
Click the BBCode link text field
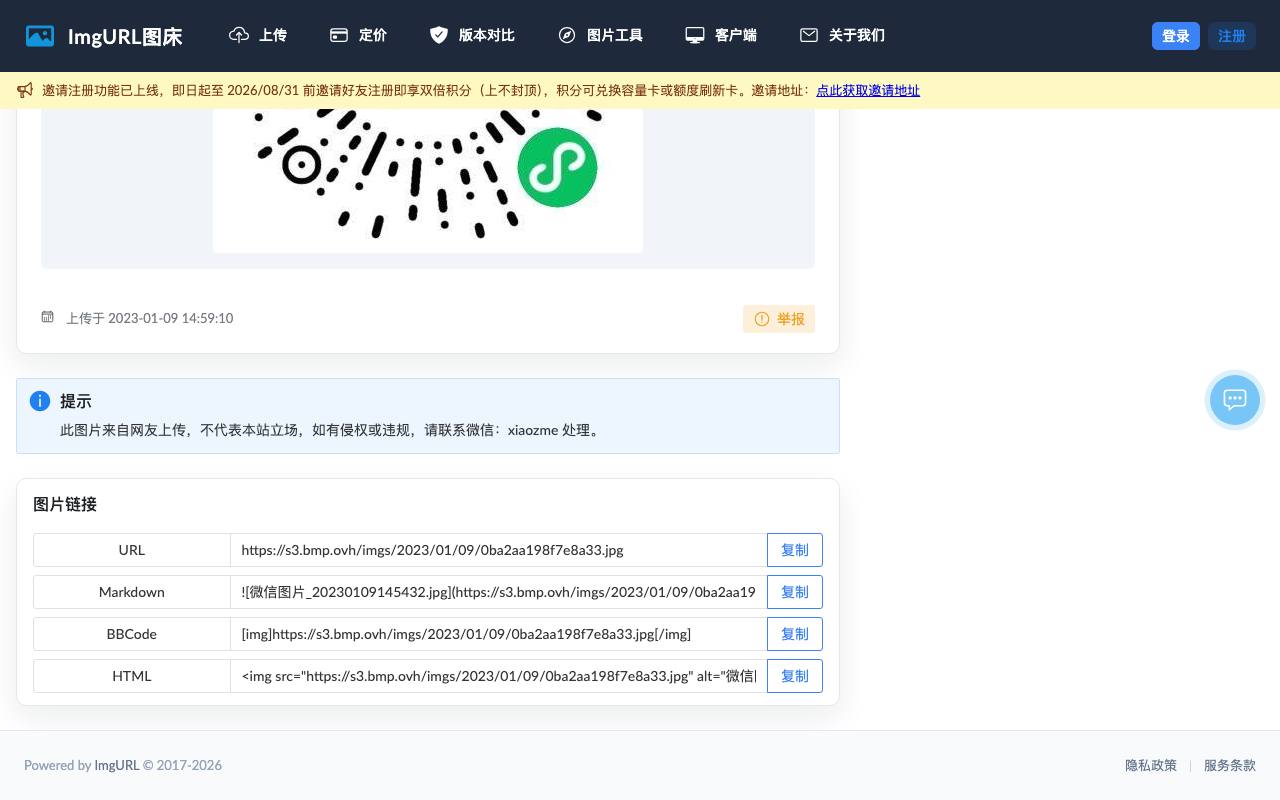point(499,634)
